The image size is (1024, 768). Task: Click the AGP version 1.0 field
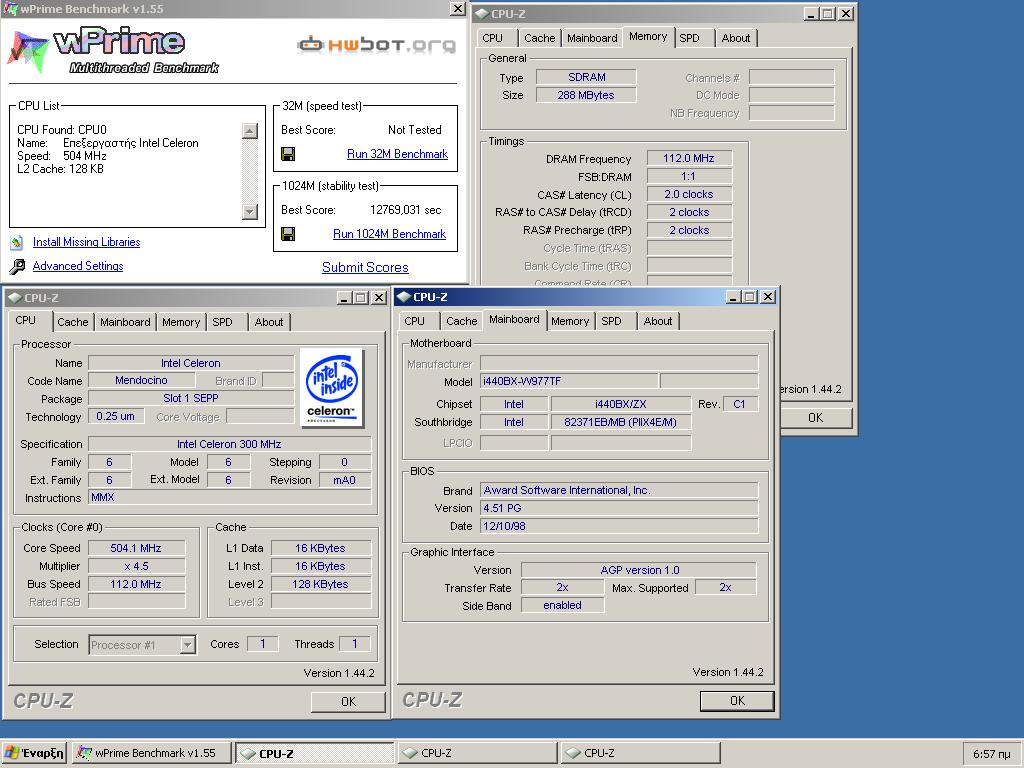[639, 570]
